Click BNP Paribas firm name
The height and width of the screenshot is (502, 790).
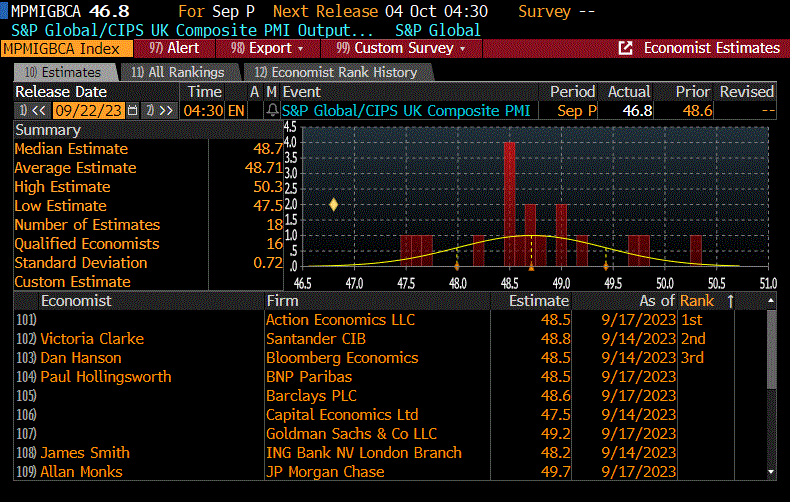(x=309, y=376)
